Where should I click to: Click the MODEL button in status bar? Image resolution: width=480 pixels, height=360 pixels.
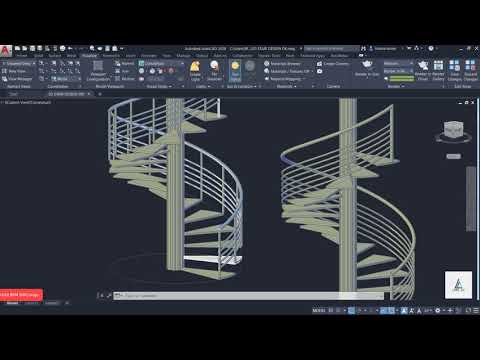point(319,310)
